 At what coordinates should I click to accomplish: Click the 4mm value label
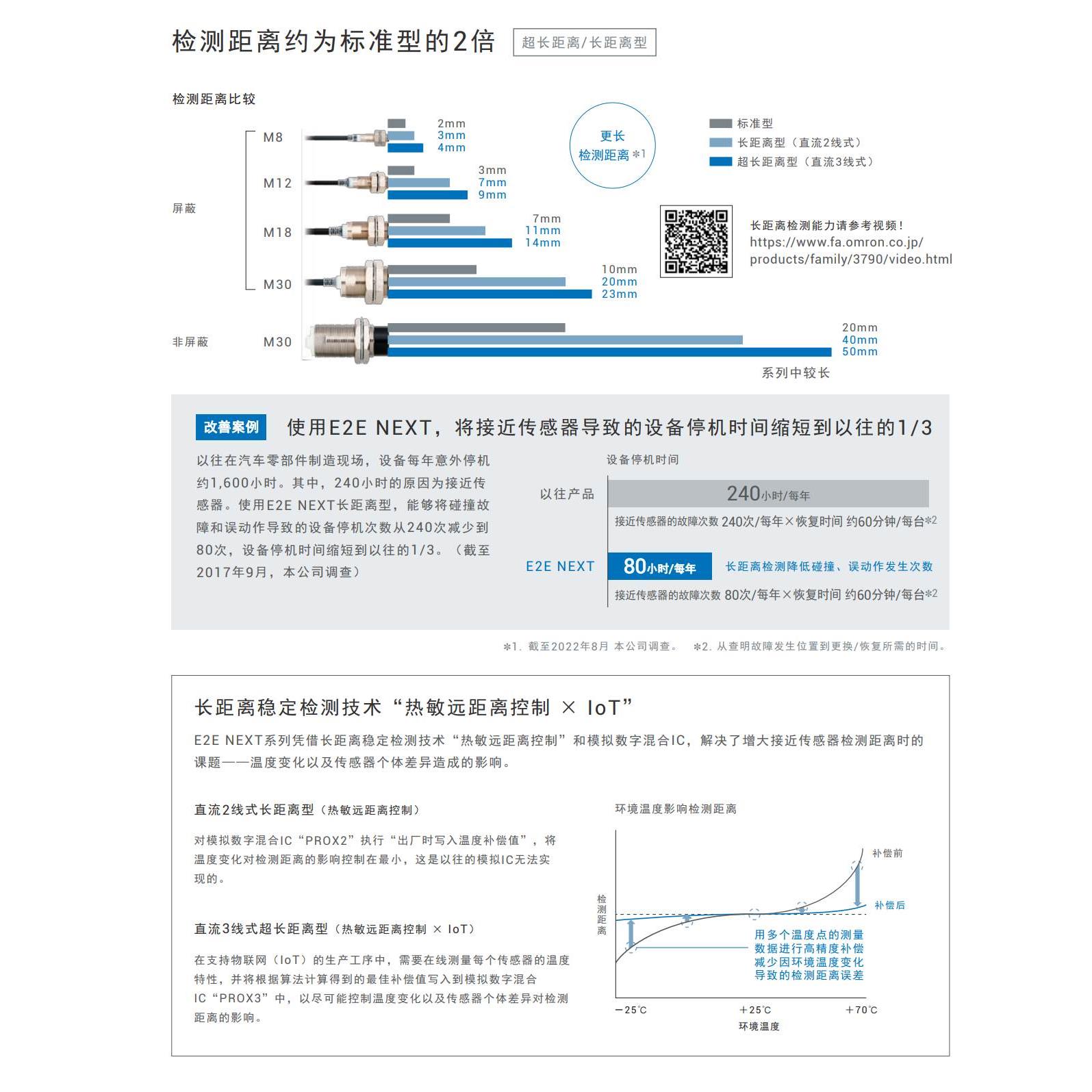[x=452, y=148]
